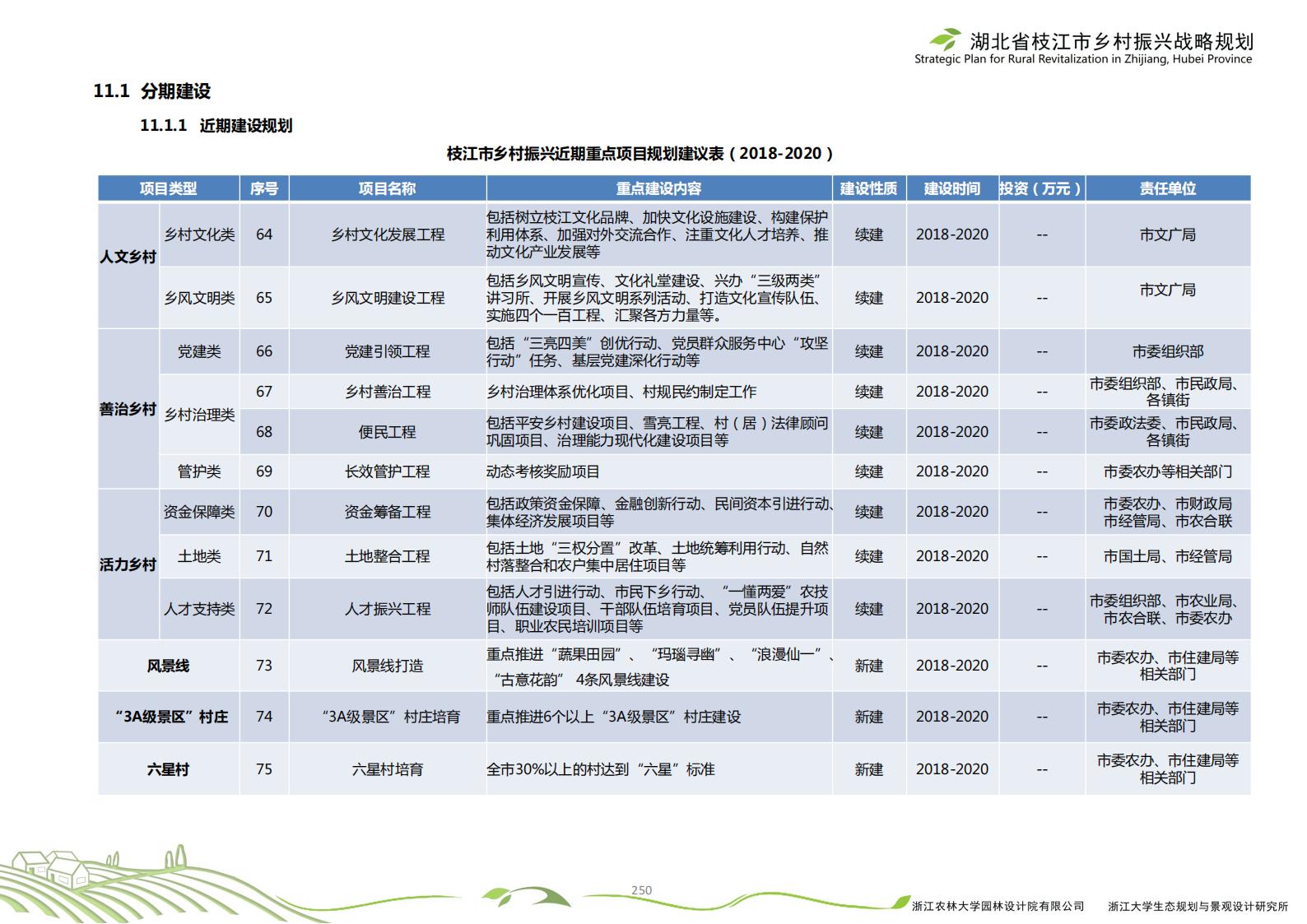Click '2018-2020' in the 便民工程 row
Image resolution: width=1307 pixels, height=924 pixels.
(952, 432)
